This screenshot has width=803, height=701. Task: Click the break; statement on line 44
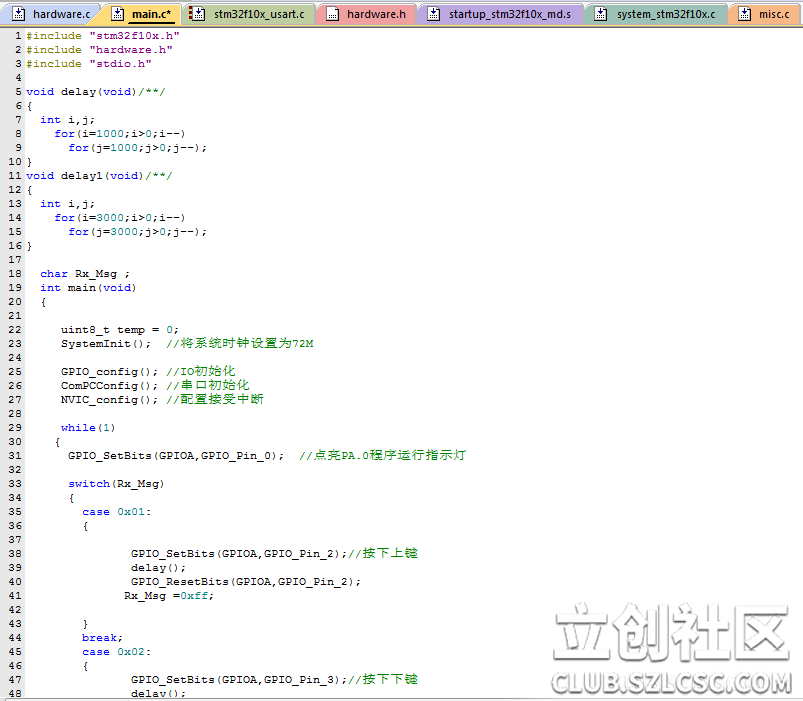pyautogui.click(x=102, y=638)
